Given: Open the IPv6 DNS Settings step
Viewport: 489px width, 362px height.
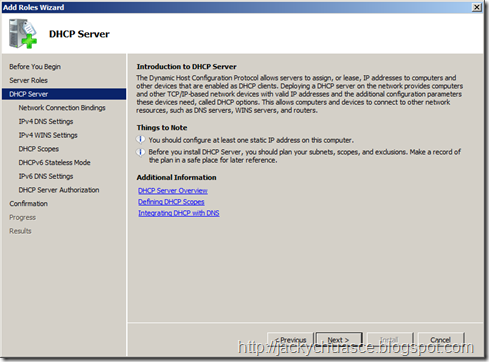Looking at the screenshot, I should tap(46, 176).
